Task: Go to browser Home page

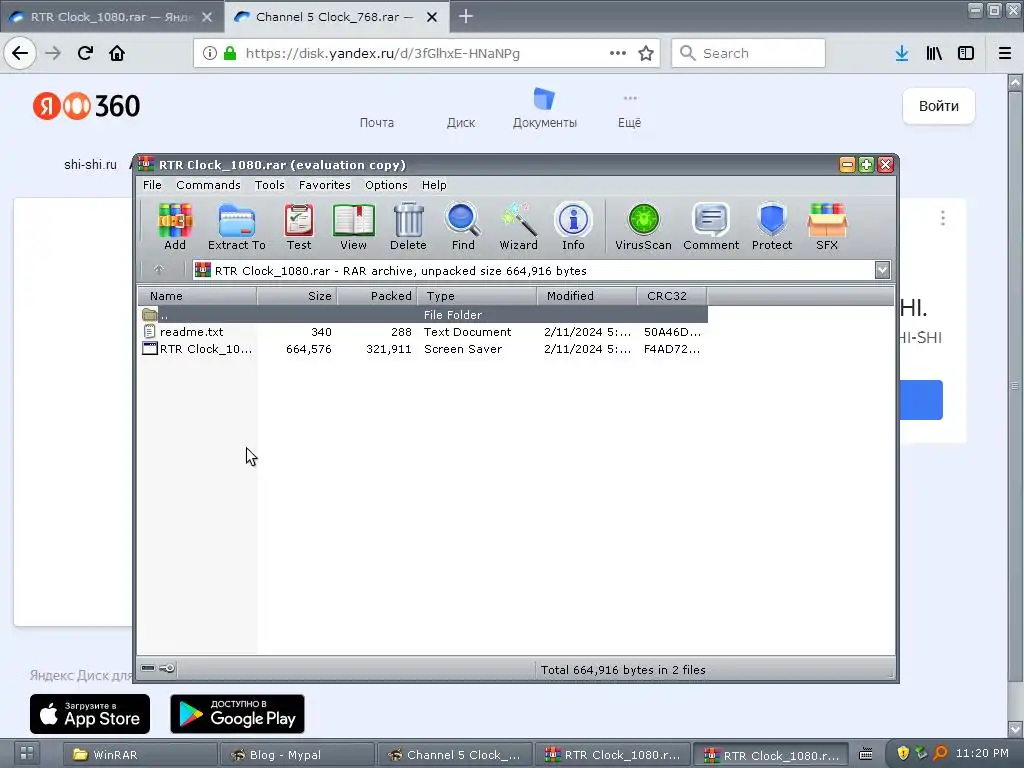Action: tap(117, 54)
